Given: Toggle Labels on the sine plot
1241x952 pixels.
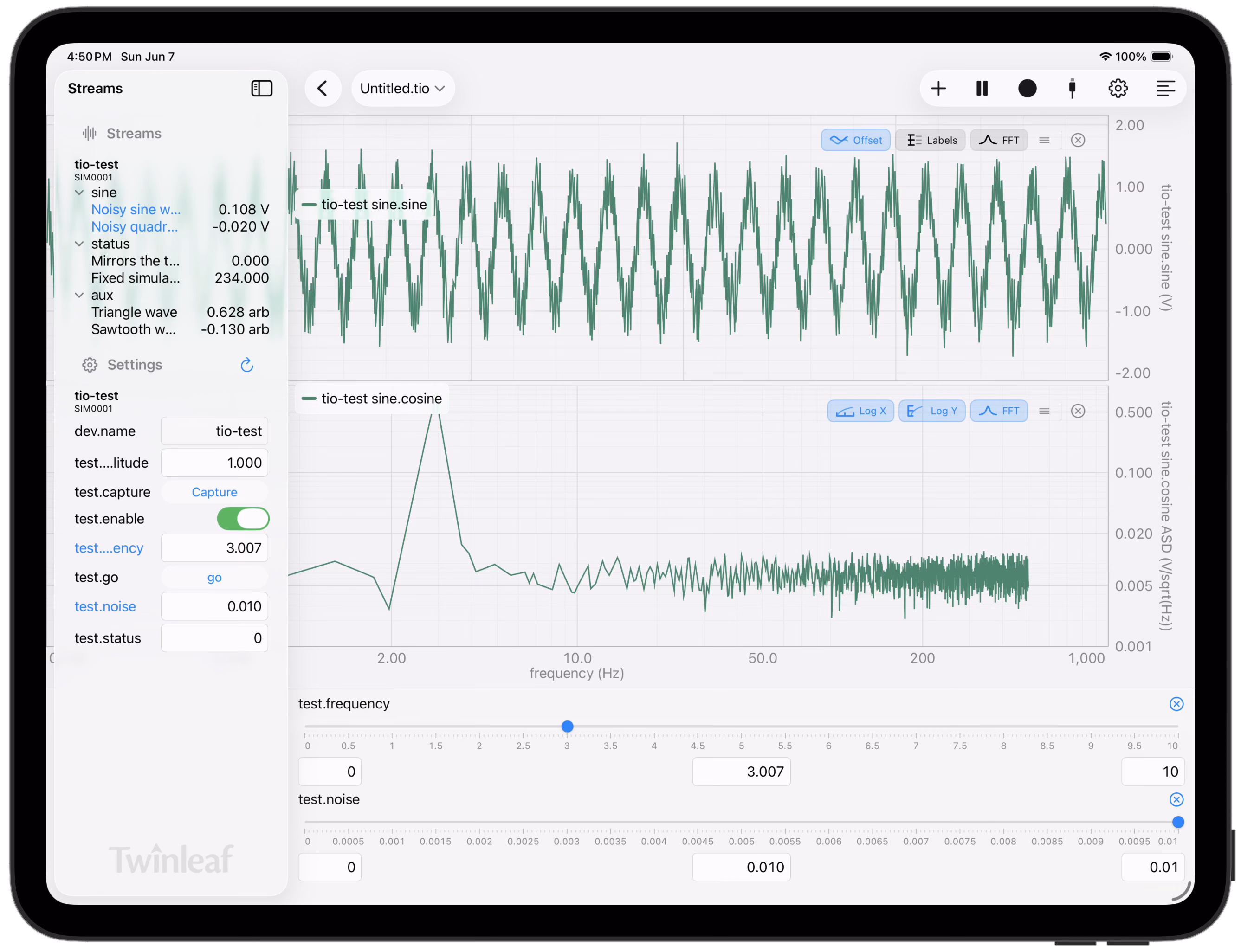Looking at the screenshot, I should (x=931, y=140).
